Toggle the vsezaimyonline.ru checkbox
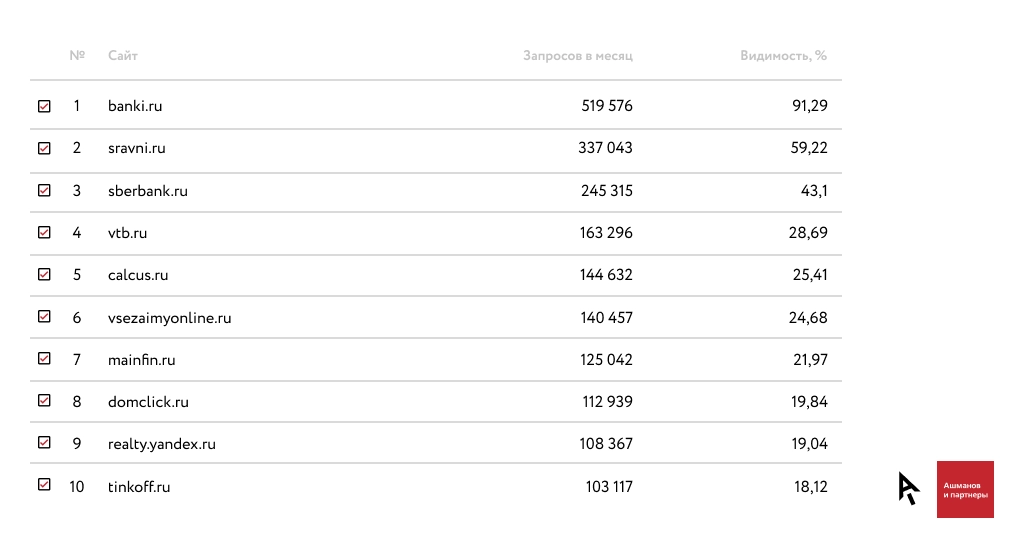 click(x=44, y=316)
